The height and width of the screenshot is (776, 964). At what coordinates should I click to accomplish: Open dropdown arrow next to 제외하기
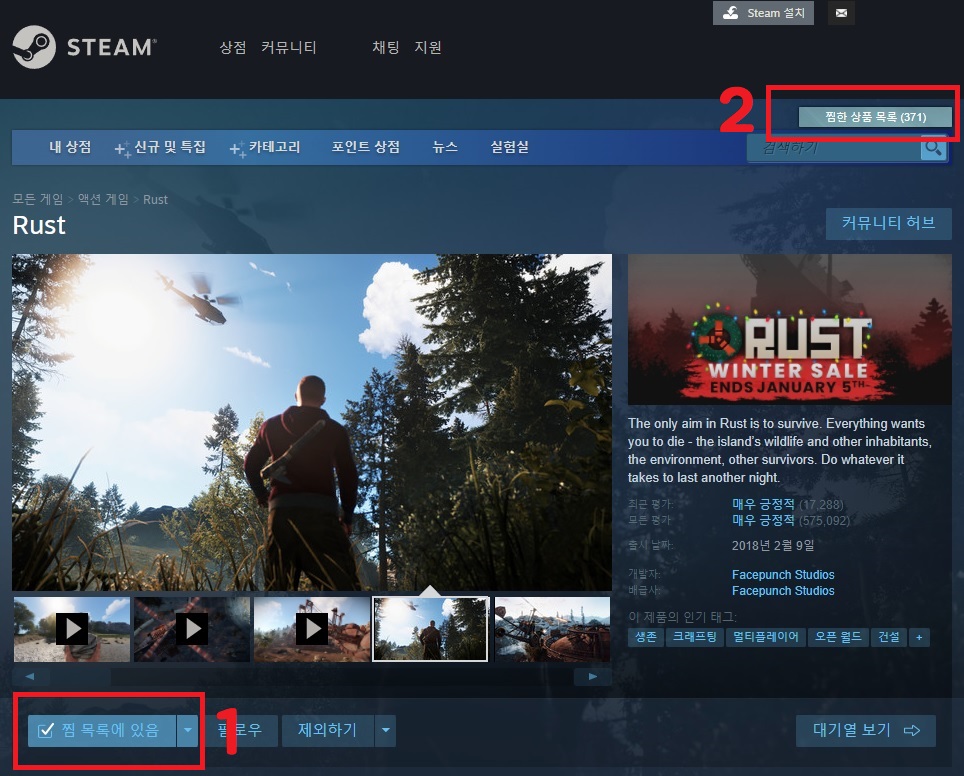385,730
